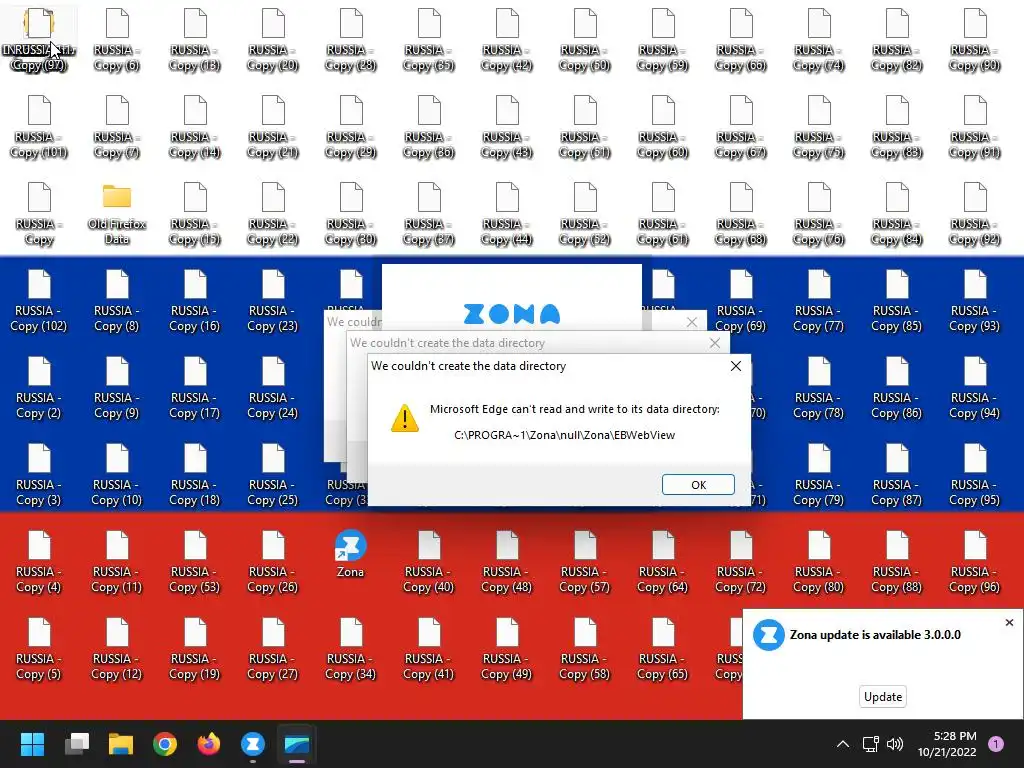Click the Zona icon in the update notification

[769, 635]
